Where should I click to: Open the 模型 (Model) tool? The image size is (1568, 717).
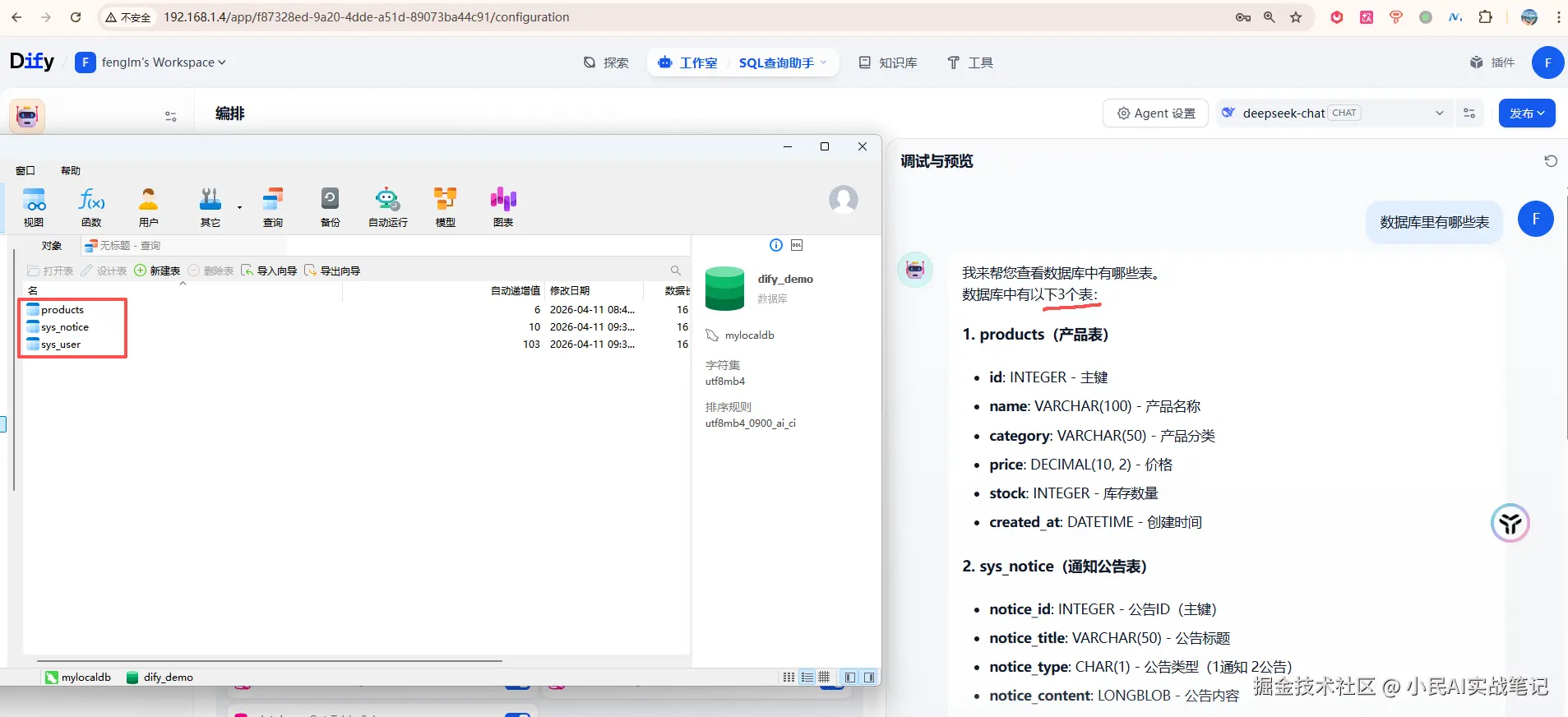pos(445,206)
